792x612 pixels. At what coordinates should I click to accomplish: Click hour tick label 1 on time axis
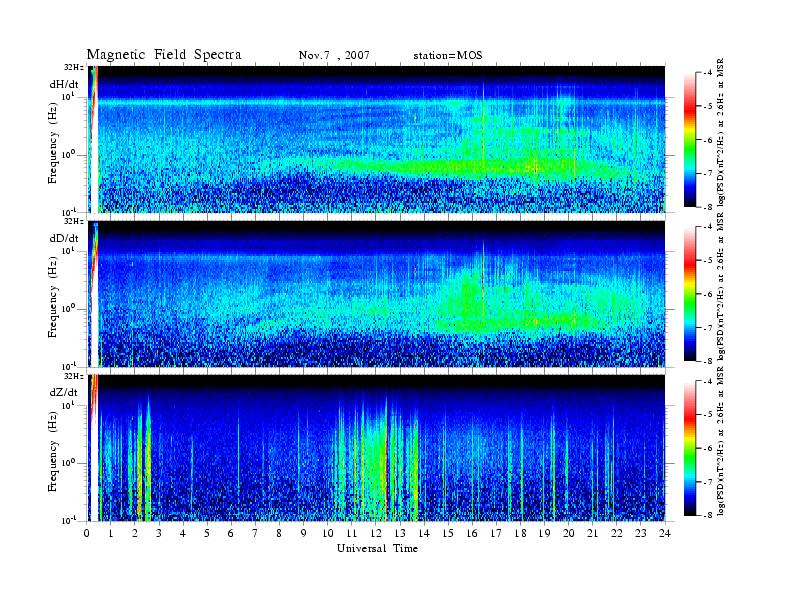pos(111,534)
